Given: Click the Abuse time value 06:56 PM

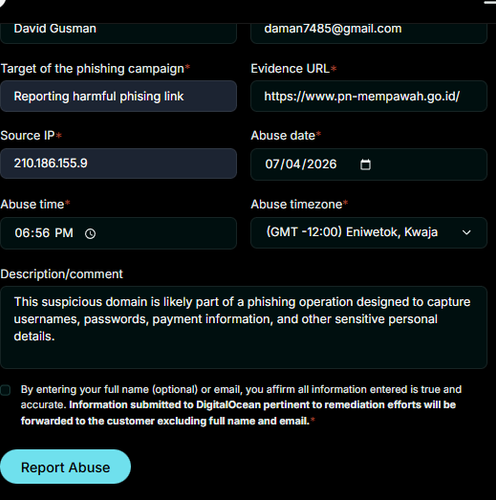Looking at the screenshot, I should pos(44,233).
